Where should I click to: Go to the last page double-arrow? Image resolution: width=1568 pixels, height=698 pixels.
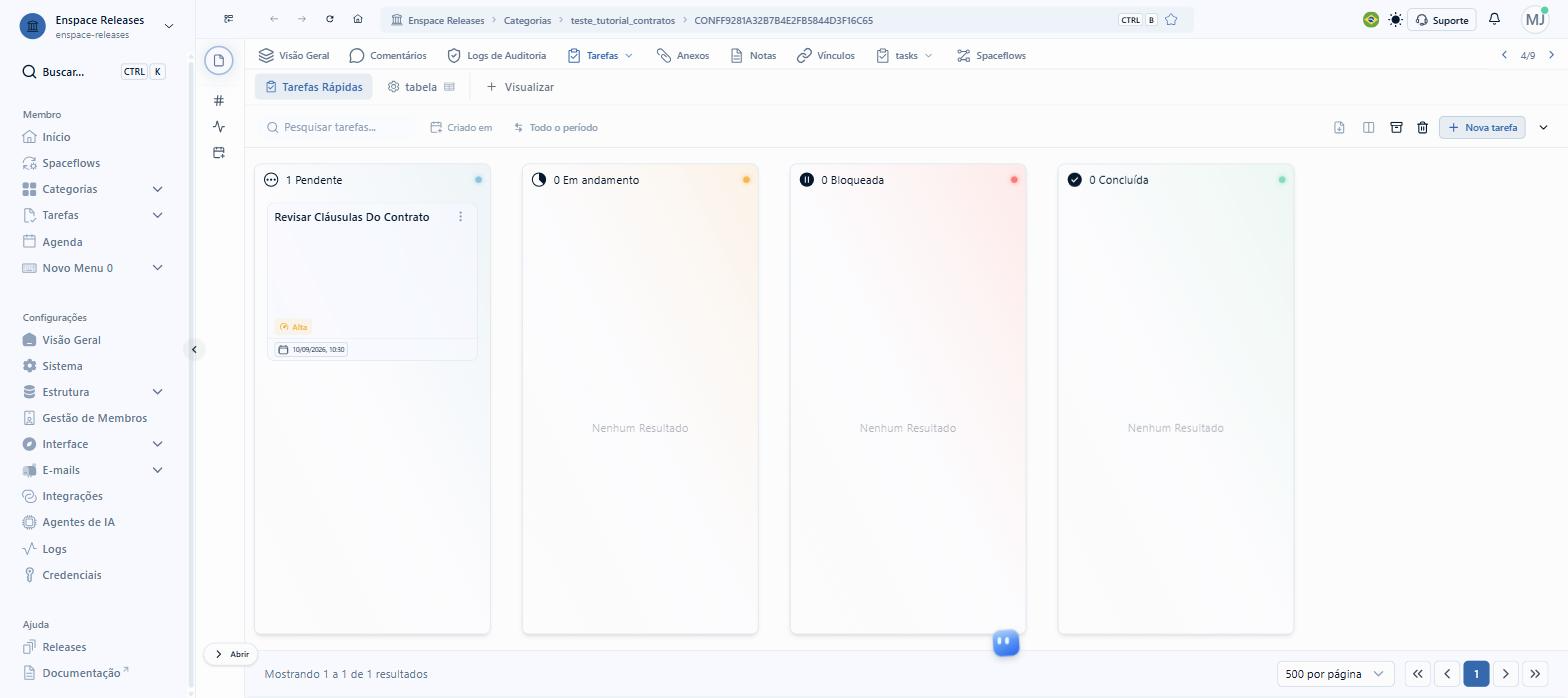pyautogui.click(x=1535, y=674)
